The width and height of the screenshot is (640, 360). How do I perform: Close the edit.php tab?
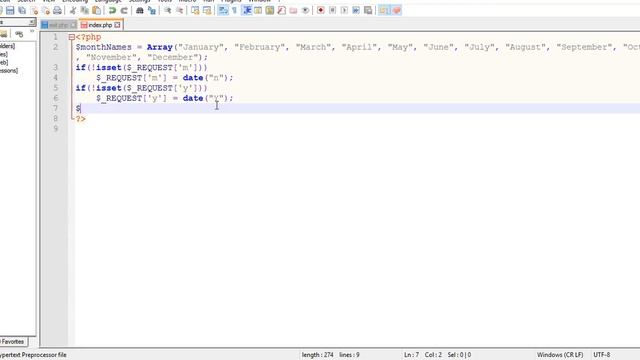pyautogui.click(x=73, y=25)
